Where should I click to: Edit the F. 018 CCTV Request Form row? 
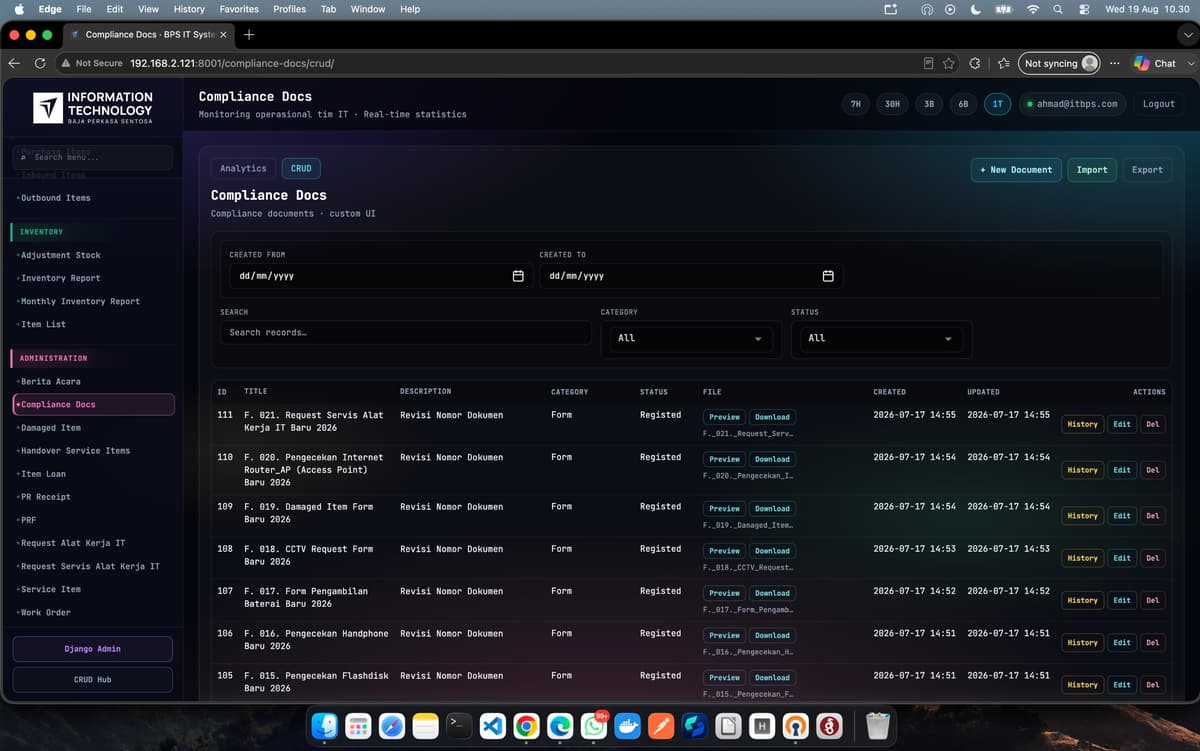[1122, 558]
